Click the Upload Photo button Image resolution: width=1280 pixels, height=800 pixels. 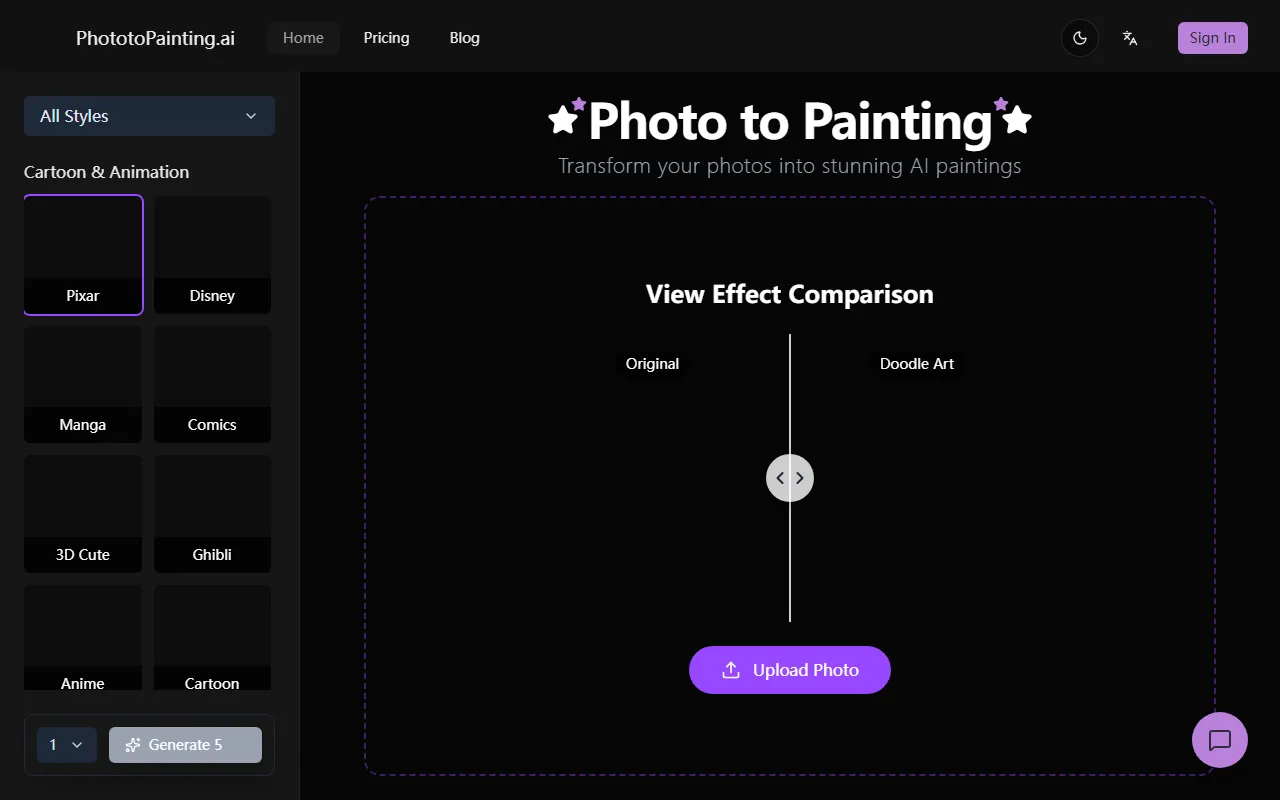[x=789, y=670]
